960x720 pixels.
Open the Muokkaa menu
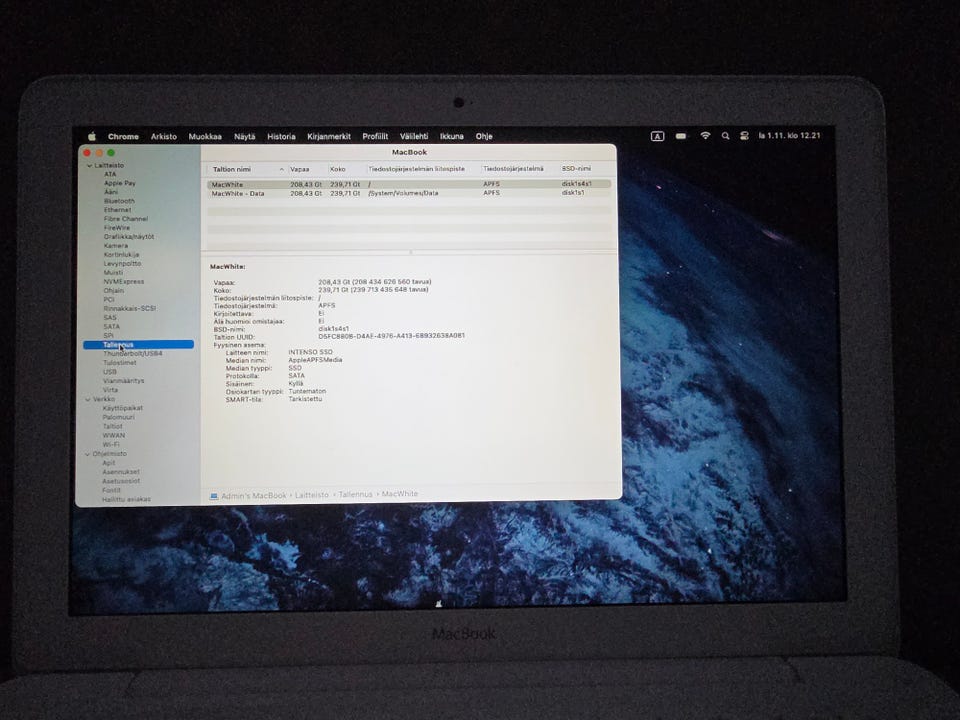(205, 137)
